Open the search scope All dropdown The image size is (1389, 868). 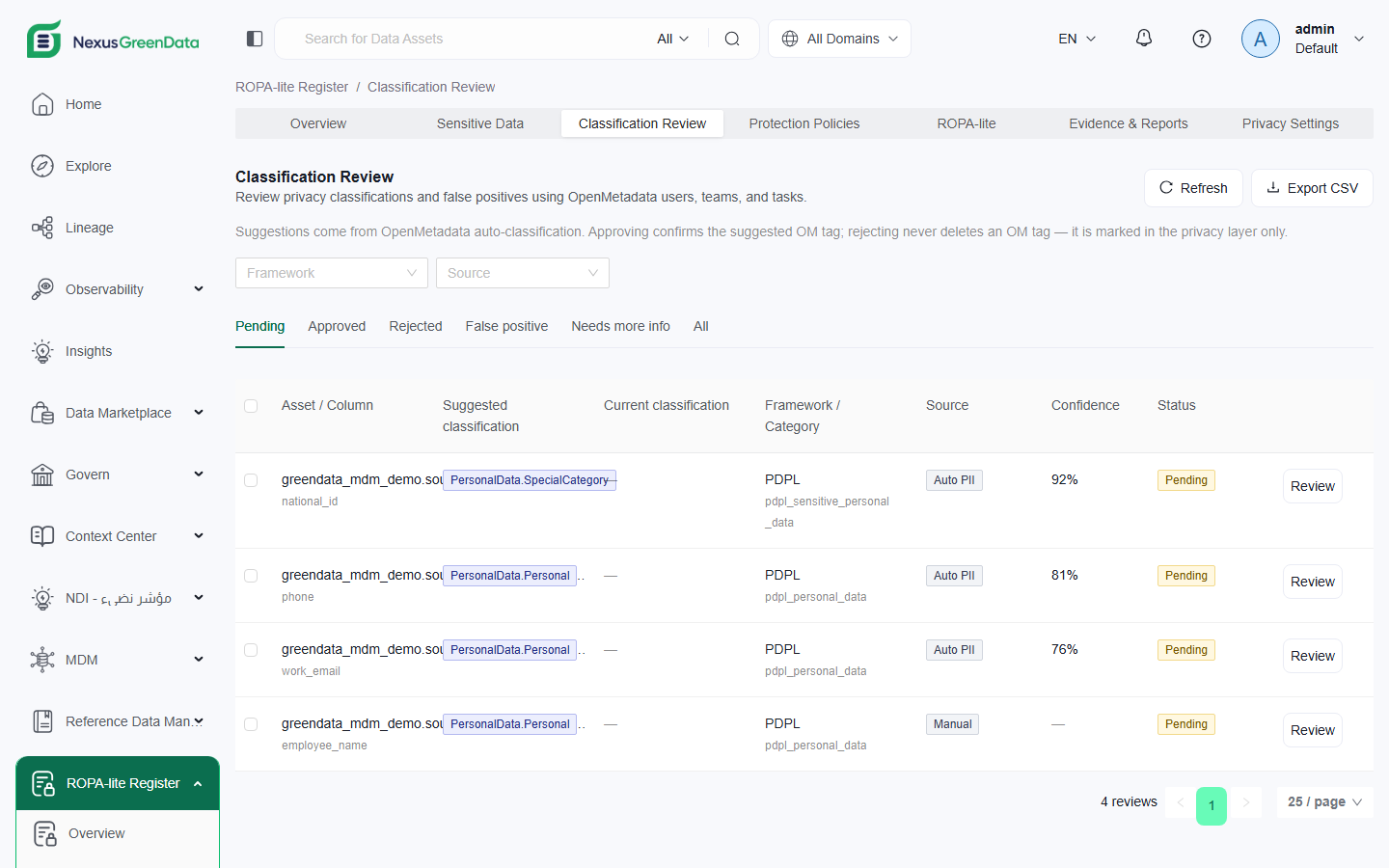tap(673, 39)
